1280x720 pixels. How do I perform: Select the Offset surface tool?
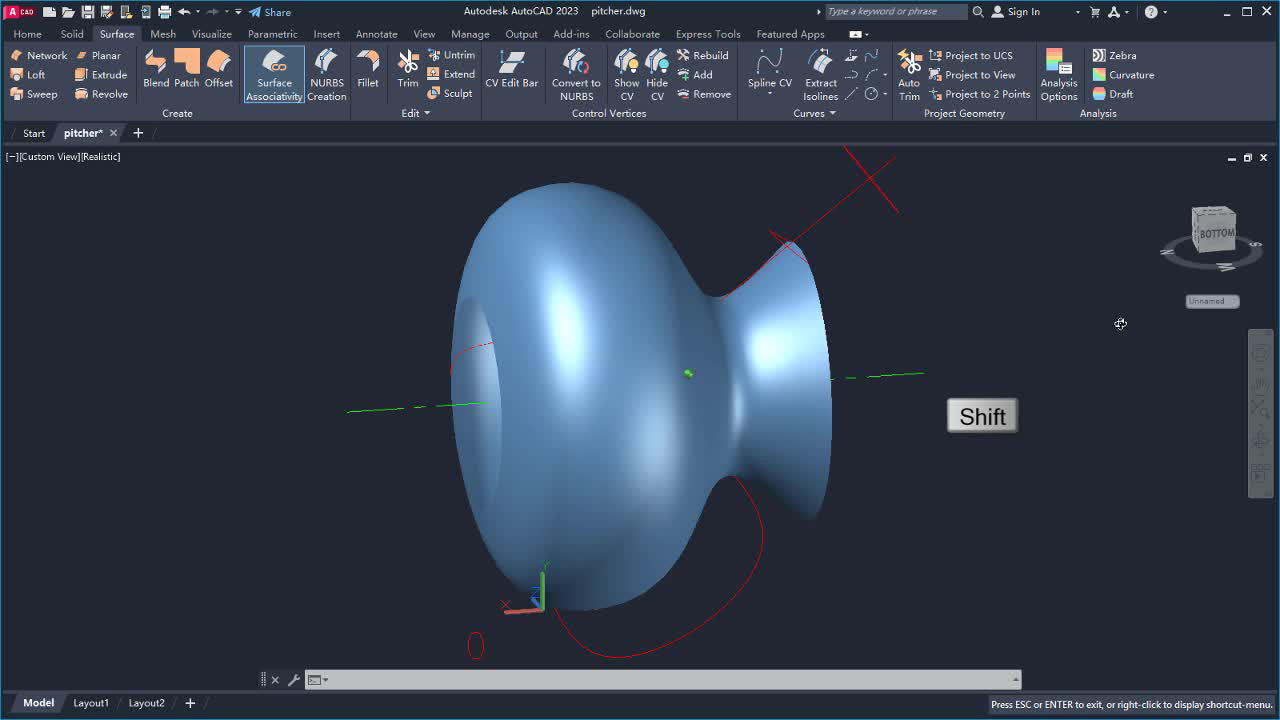tap(218, 70)
